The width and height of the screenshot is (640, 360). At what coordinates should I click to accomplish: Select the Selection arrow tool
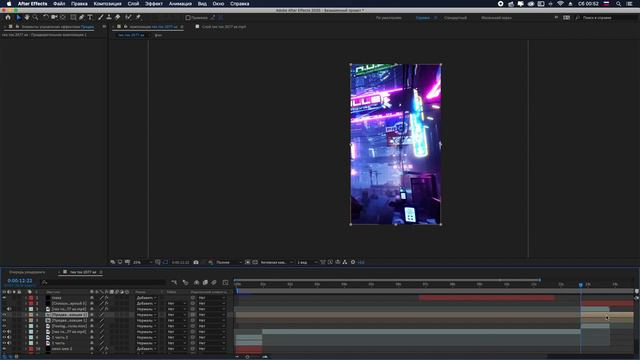tap(18, 18)
